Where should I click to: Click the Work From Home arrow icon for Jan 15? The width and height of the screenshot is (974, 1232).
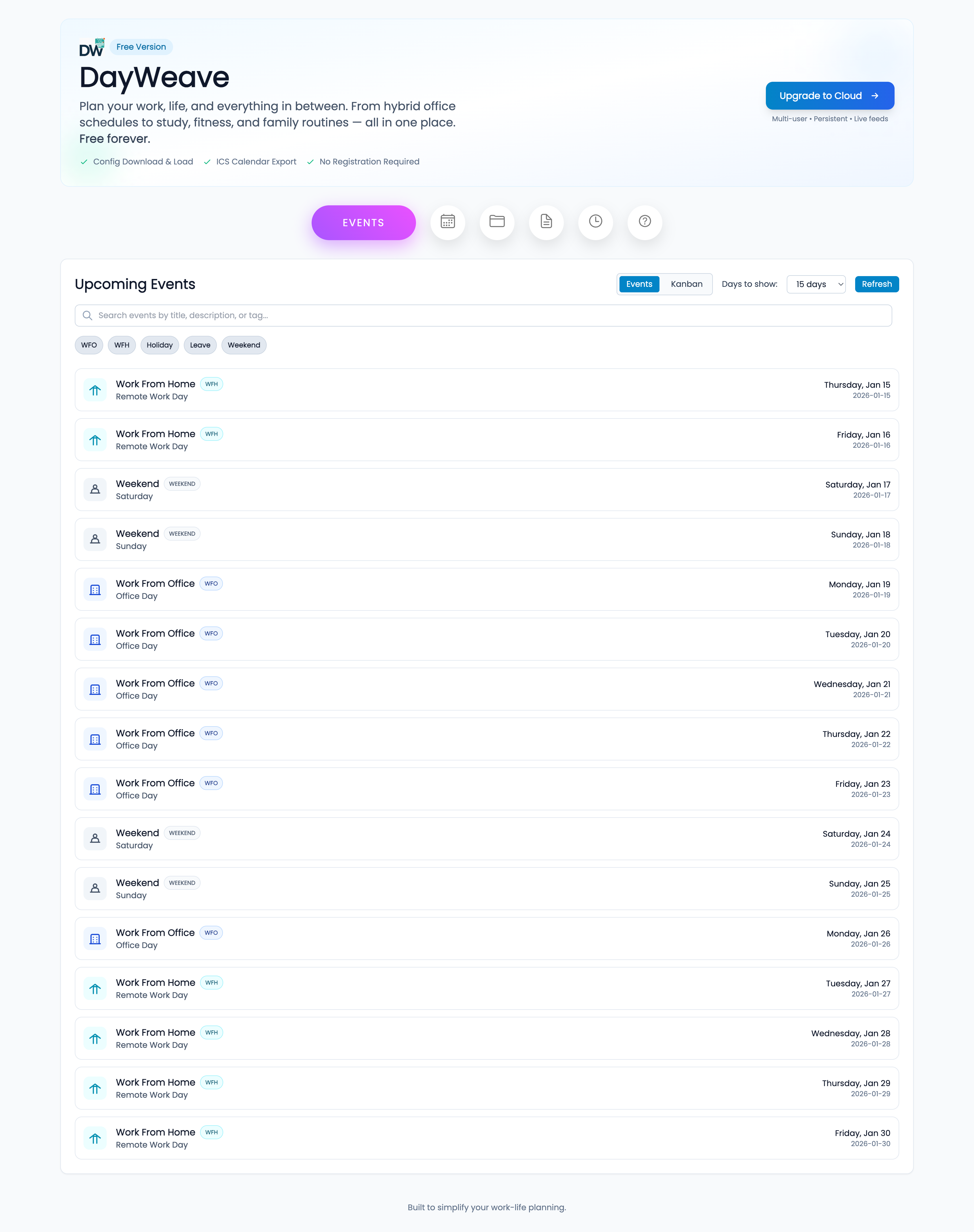pos(95,390)
